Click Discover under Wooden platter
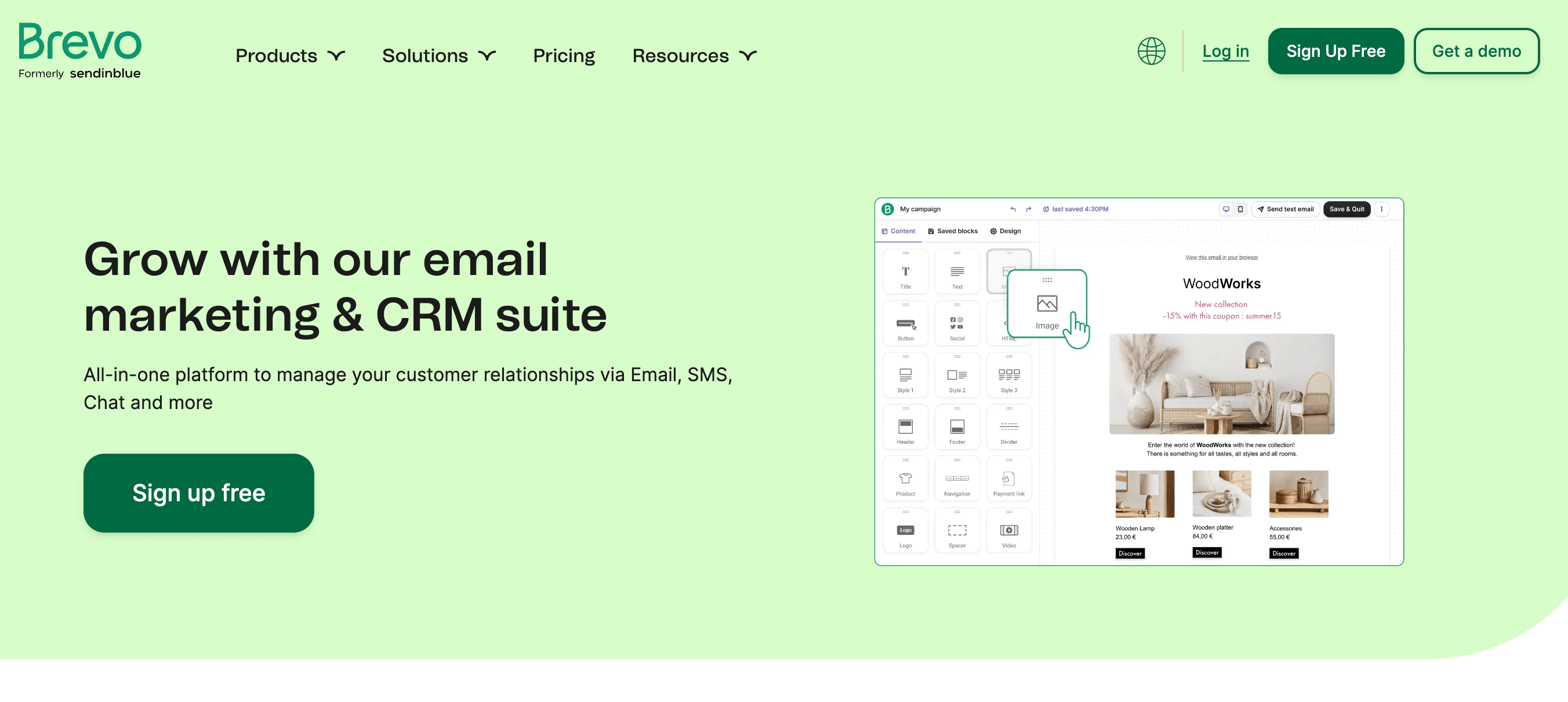The width and height of the screenshot is (1568, 702). click(1206, 552)
